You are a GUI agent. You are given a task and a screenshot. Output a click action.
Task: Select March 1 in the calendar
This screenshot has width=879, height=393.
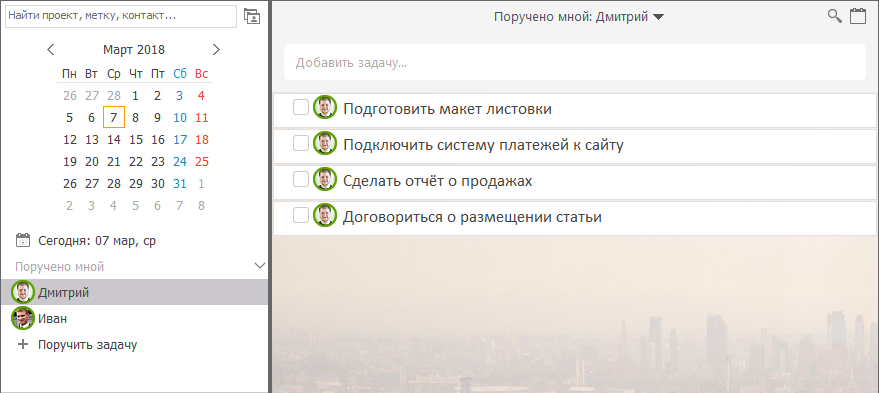136,96
